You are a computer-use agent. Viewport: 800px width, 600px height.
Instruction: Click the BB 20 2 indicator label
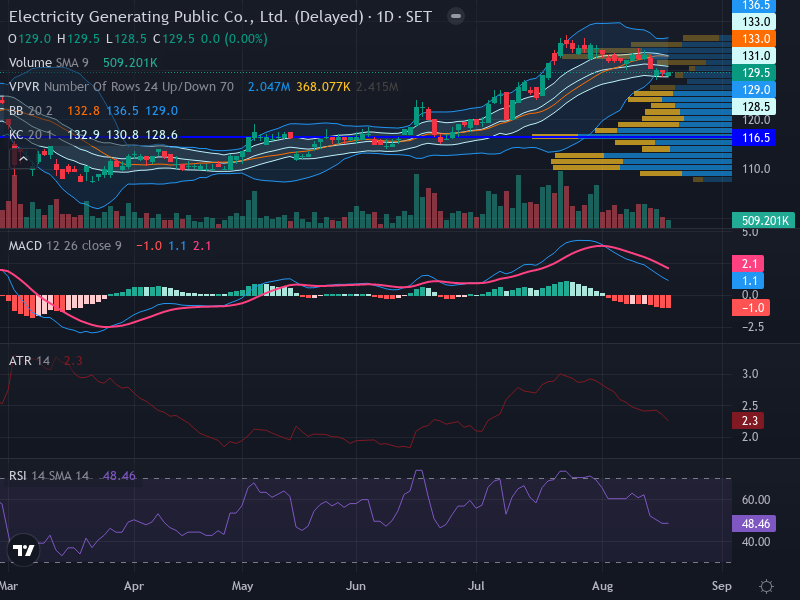pyautogui.click(x=31, y=111)
